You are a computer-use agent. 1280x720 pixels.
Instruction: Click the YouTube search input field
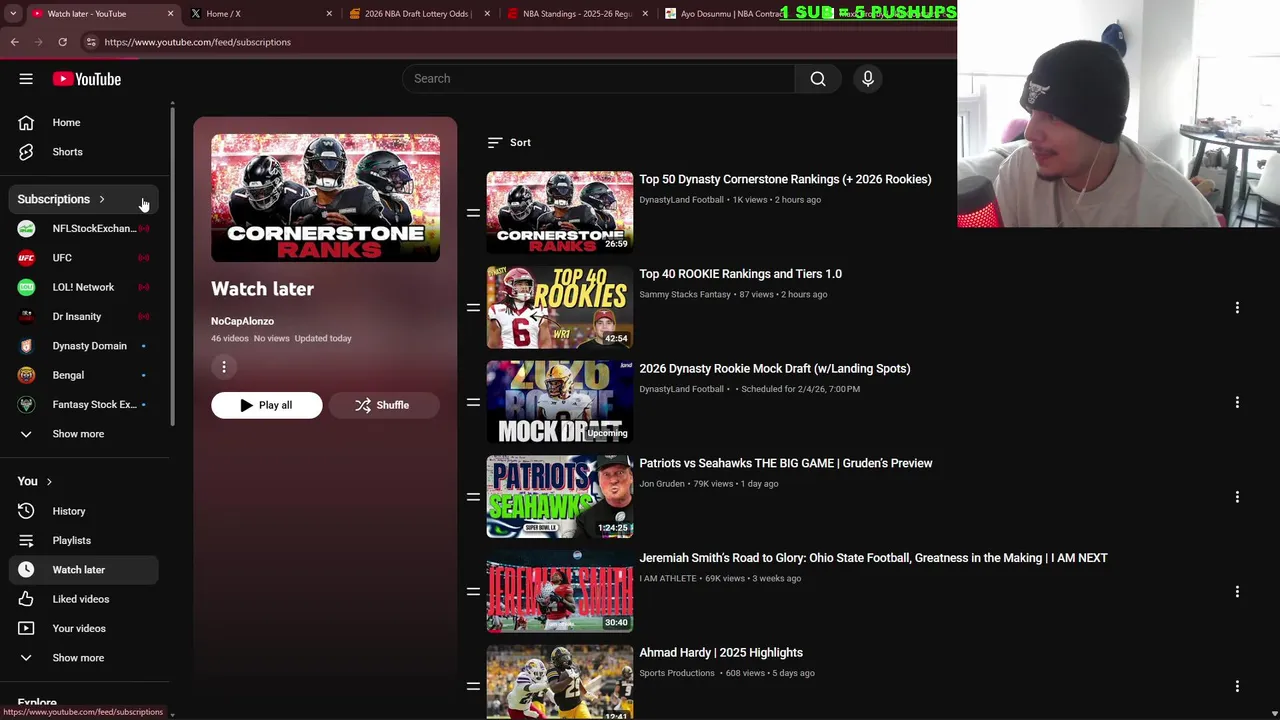pyautogui.click(x=600, y=79)
